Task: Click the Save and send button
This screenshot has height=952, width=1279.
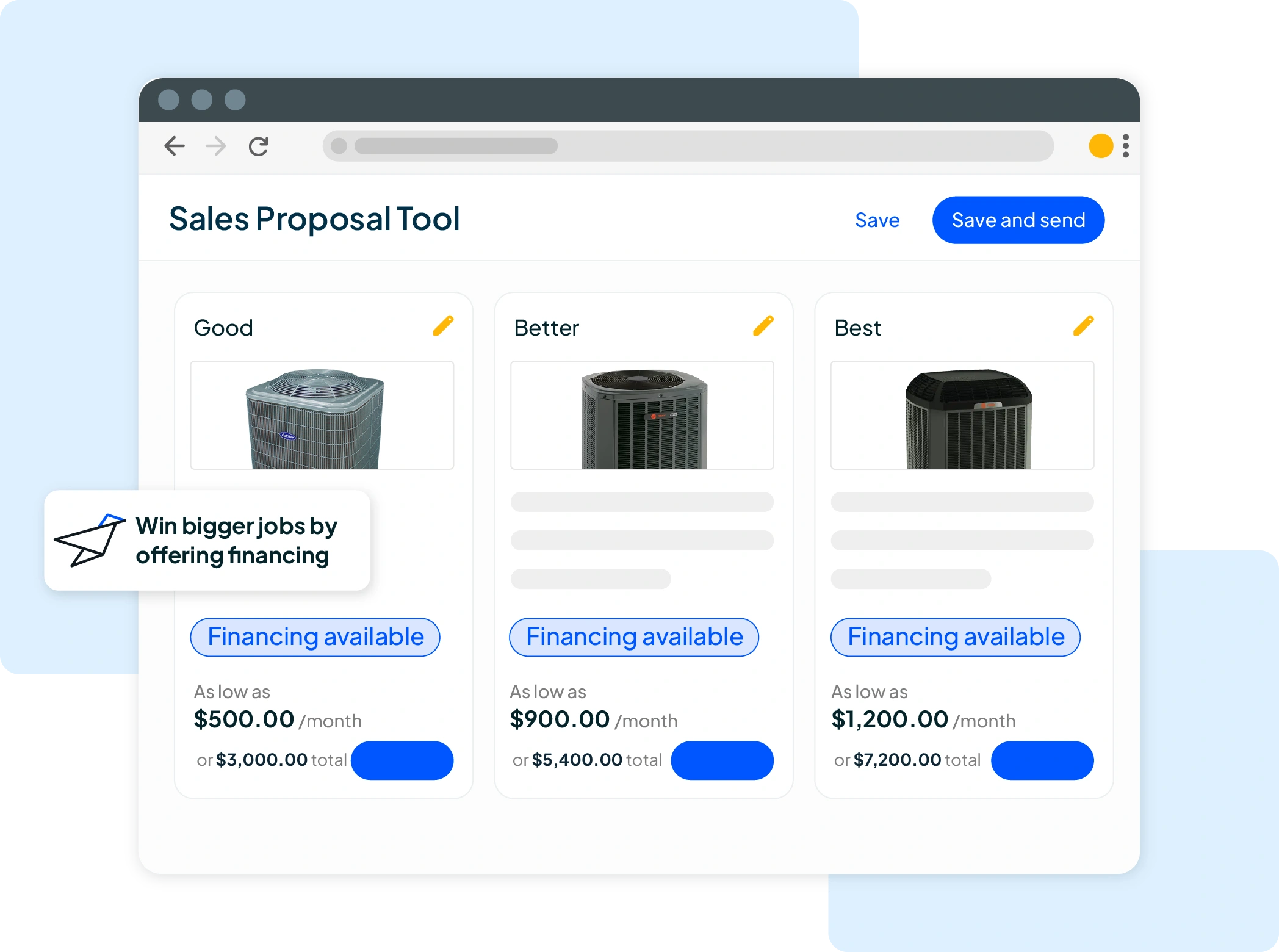Action: pos(1018,220)
